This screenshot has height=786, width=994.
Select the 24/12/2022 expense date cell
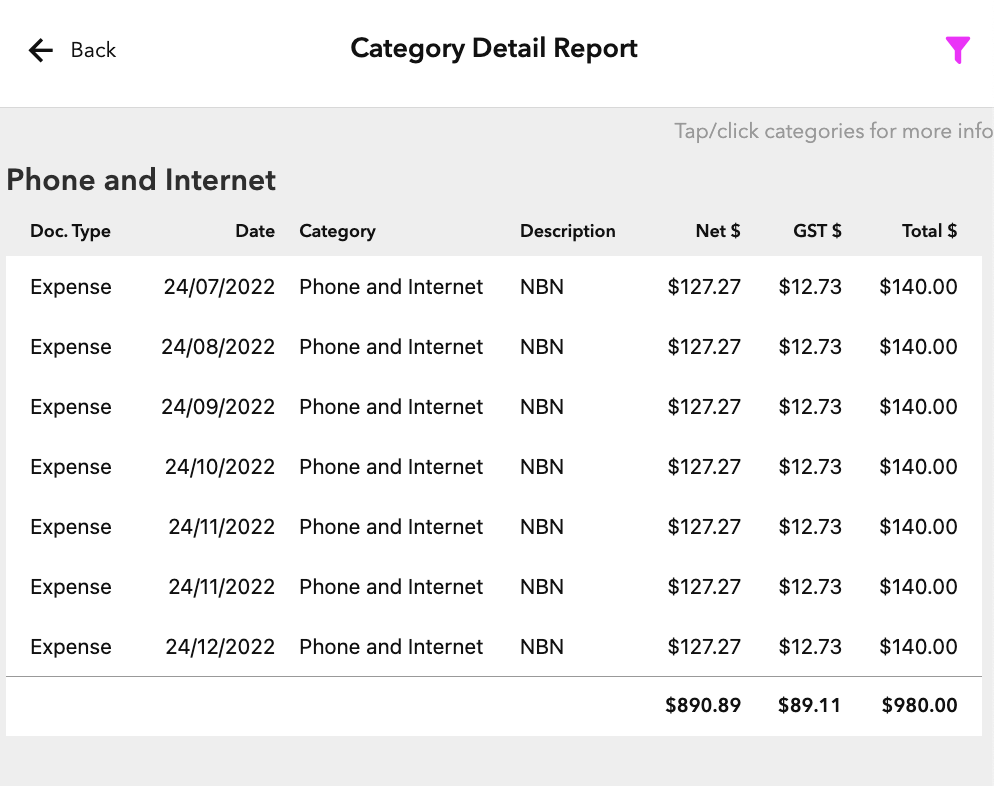tap(219, 647)
